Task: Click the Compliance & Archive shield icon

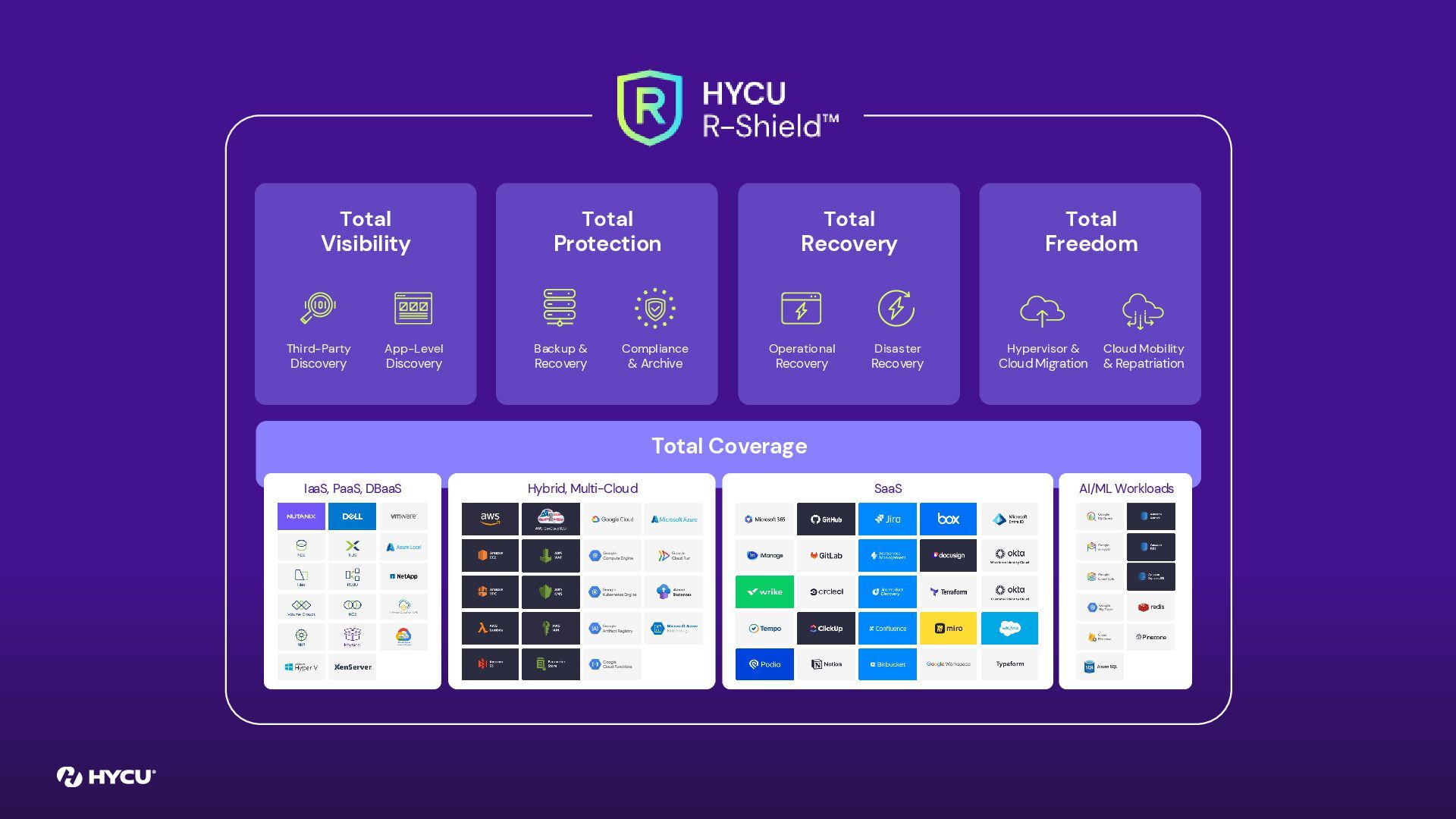Action: [654, 308]
